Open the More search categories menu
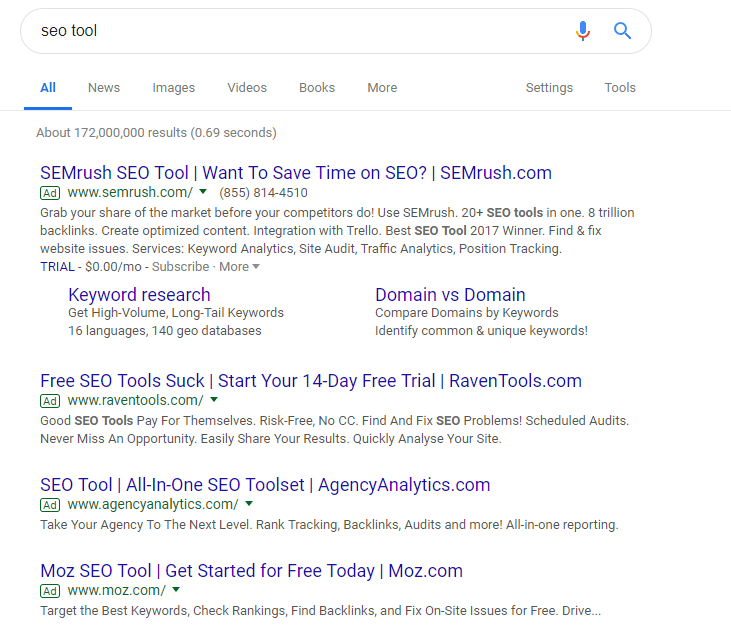Image resolution: width=731 pixels, height=628 pixels. [x=382, y=88]
